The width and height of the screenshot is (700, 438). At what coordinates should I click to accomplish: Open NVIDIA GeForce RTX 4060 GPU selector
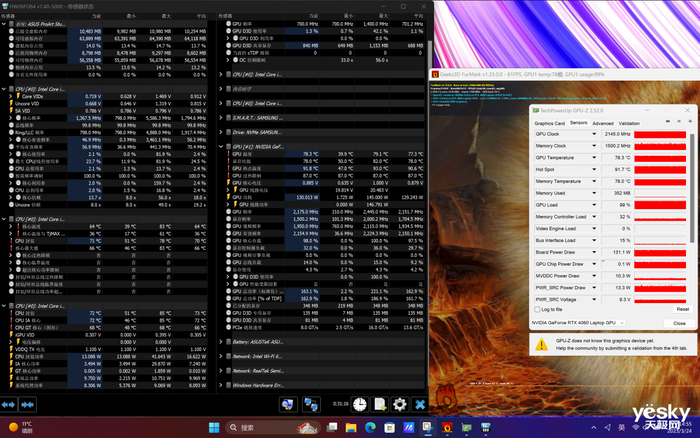pos(578,323)
